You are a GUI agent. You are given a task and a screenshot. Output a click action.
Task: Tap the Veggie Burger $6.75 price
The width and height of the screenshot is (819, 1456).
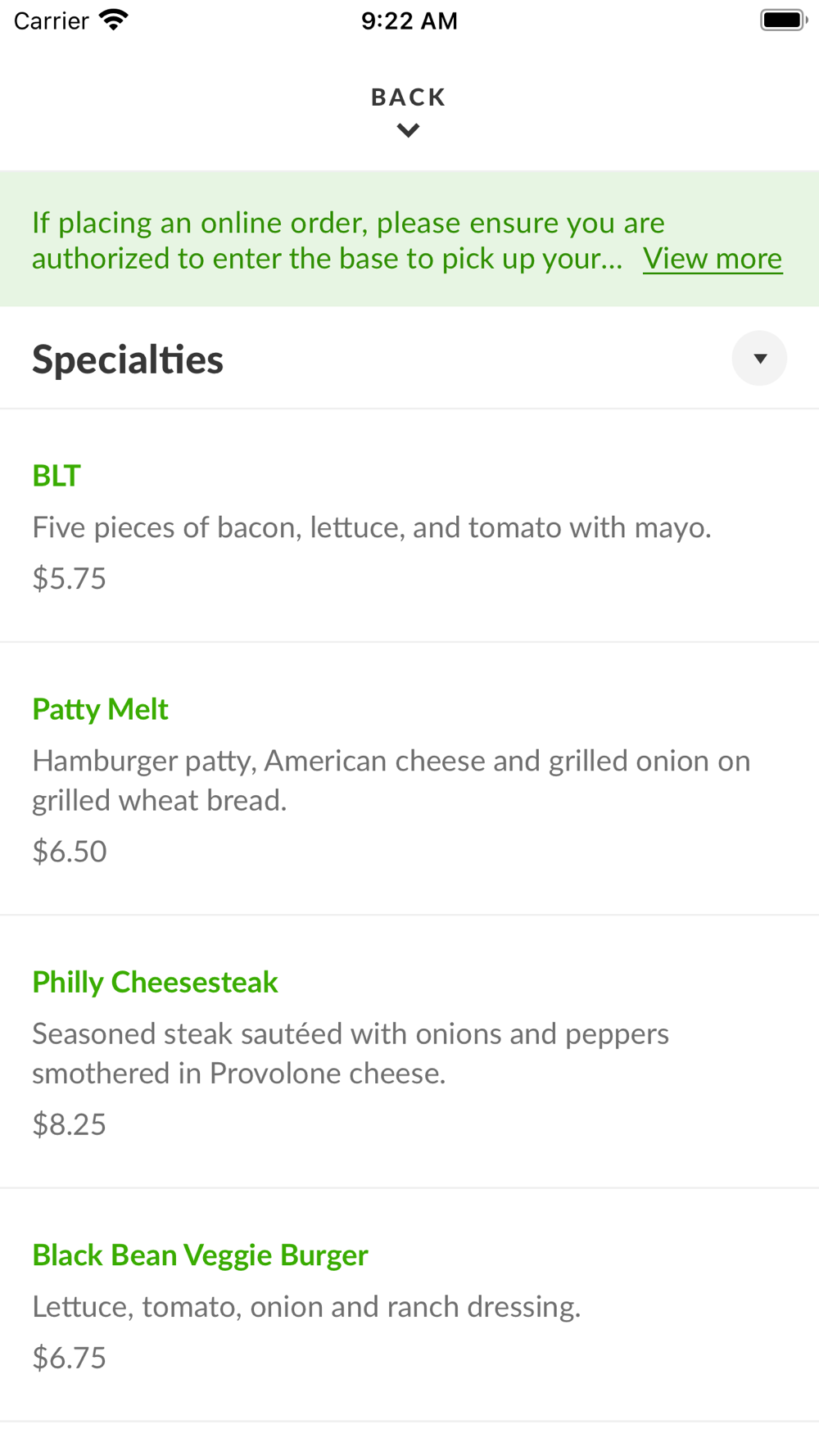[x=70, y=1358]
